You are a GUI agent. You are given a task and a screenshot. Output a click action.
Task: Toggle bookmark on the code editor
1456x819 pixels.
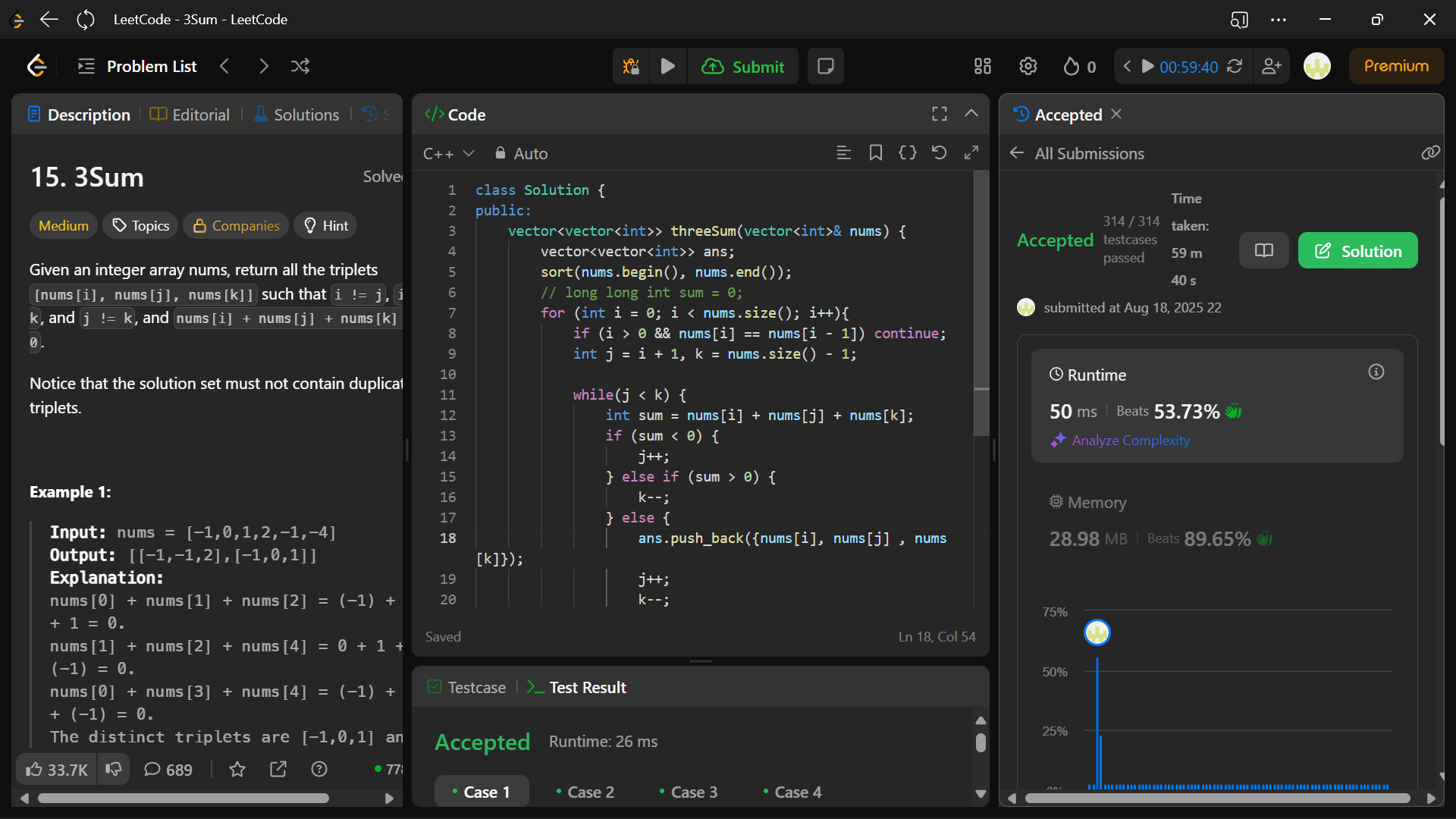[876, 153]
